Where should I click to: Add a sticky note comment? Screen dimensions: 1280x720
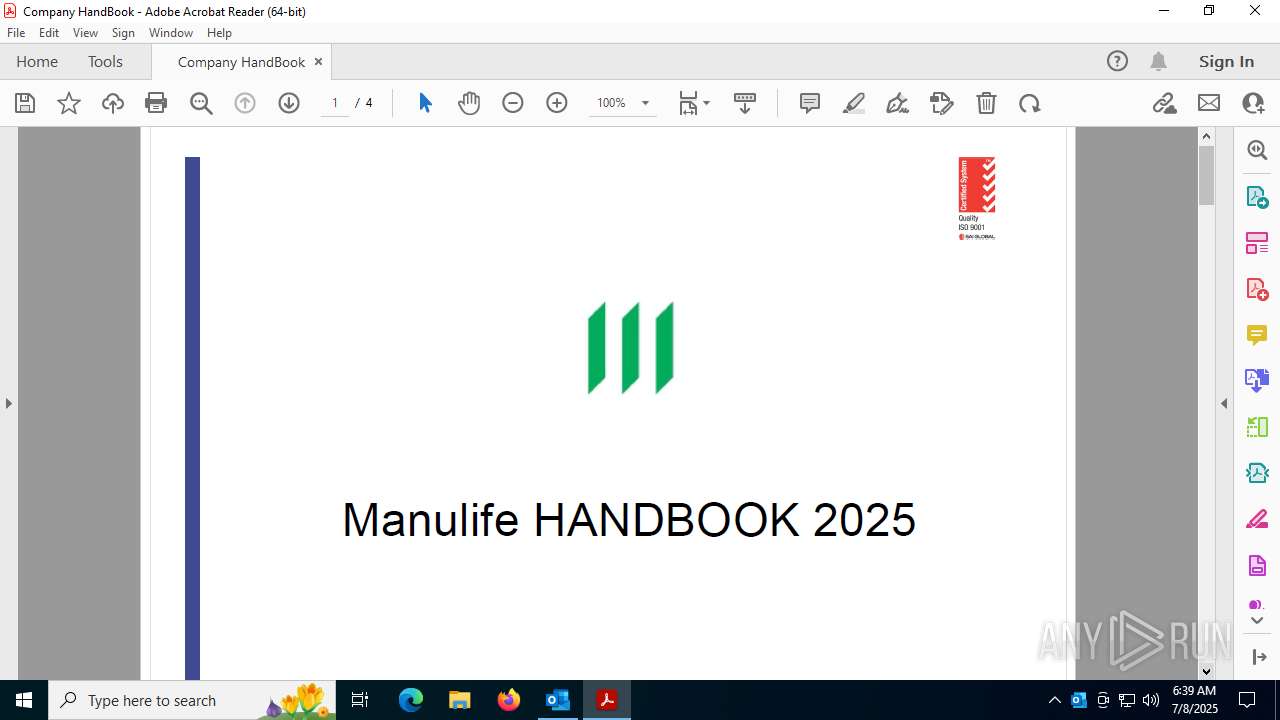810,103
